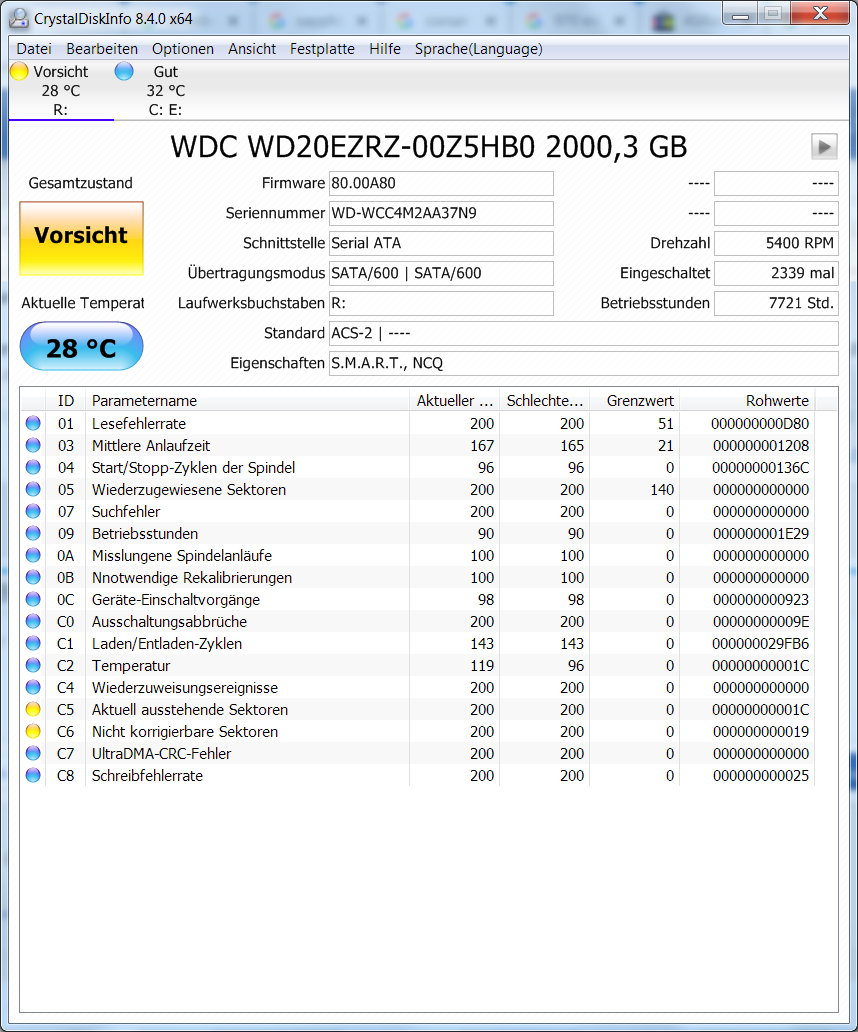Select the yellow Vorsicht disk R: status icon
Image resolution: width=858 pixels, height=1032 pixels.
(x=19, y=71)
